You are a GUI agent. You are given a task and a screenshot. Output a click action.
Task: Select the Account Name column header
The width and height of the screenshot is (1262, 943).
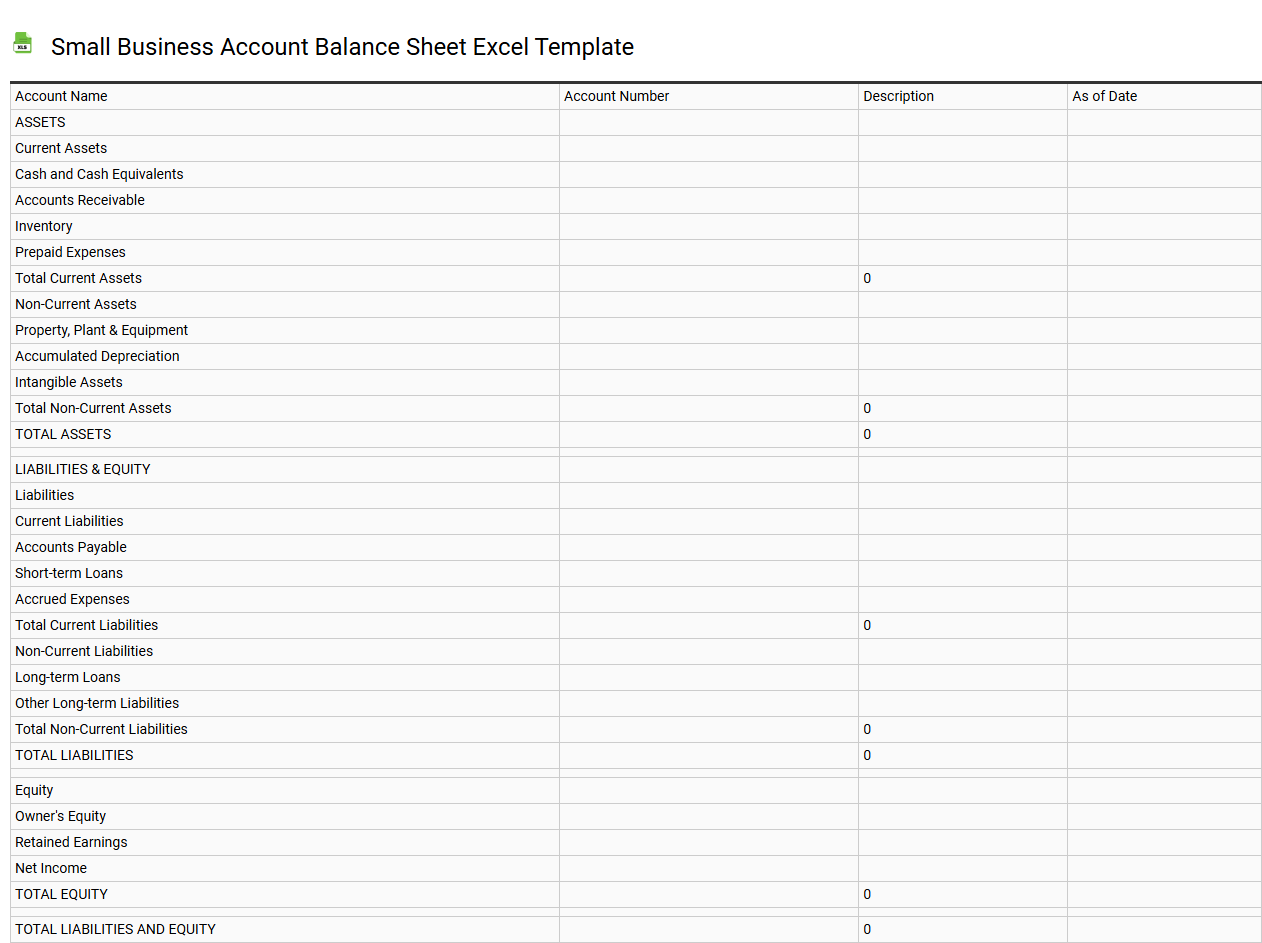[x=61, y=96]
